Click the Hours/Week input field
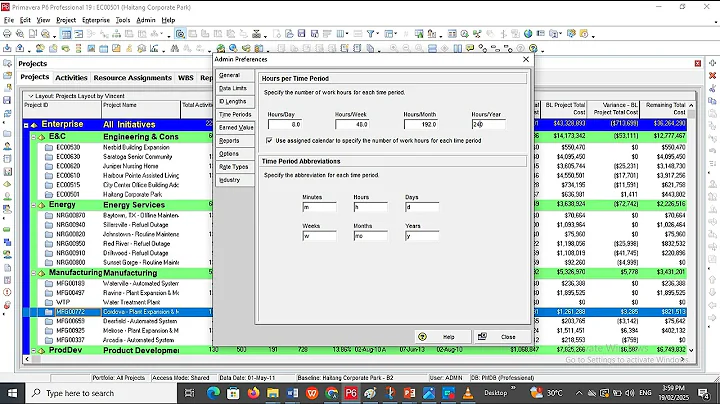This screenshot has width=720, height=404. click(352, 124)
